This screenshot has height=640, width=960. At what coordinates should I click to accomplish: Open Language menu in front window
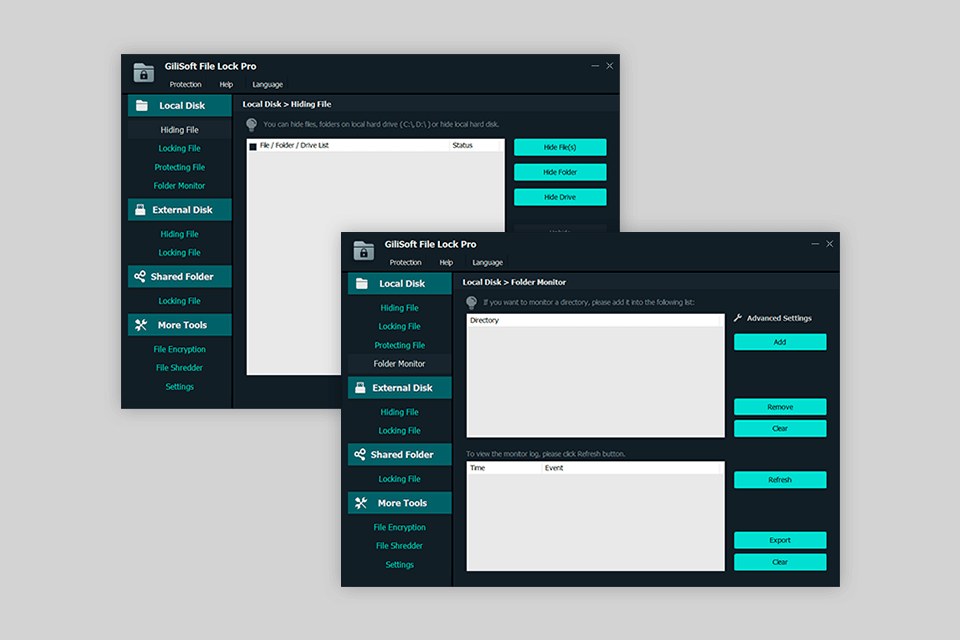pos(487,262)
